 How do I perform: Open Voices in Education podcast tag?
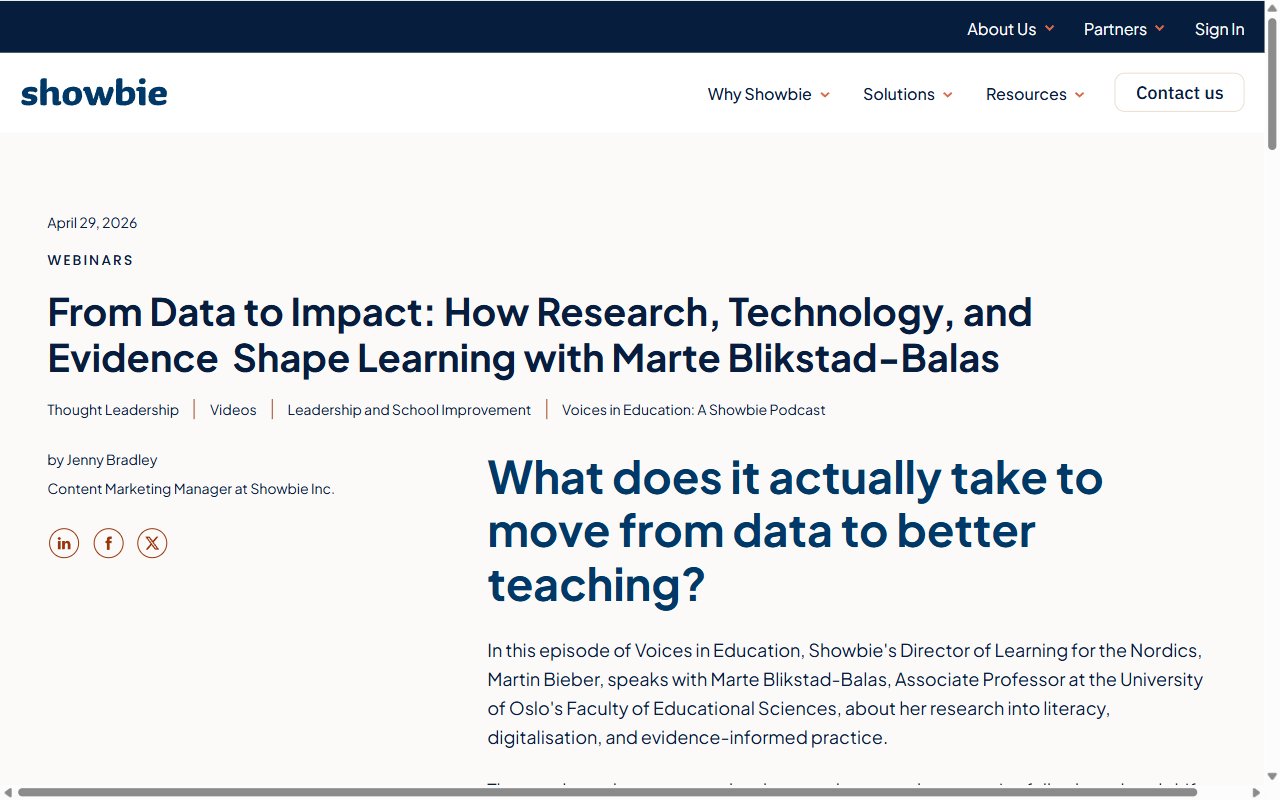tap(694, 410)
